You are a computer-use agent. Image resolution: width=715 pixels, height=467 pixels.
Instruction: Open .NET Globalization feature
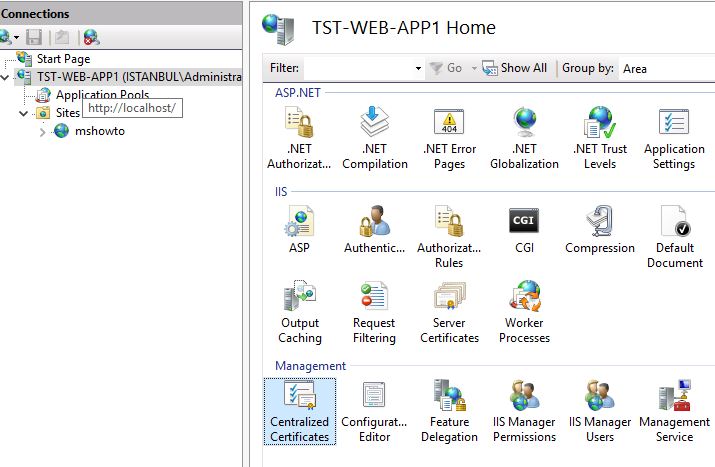524,137
